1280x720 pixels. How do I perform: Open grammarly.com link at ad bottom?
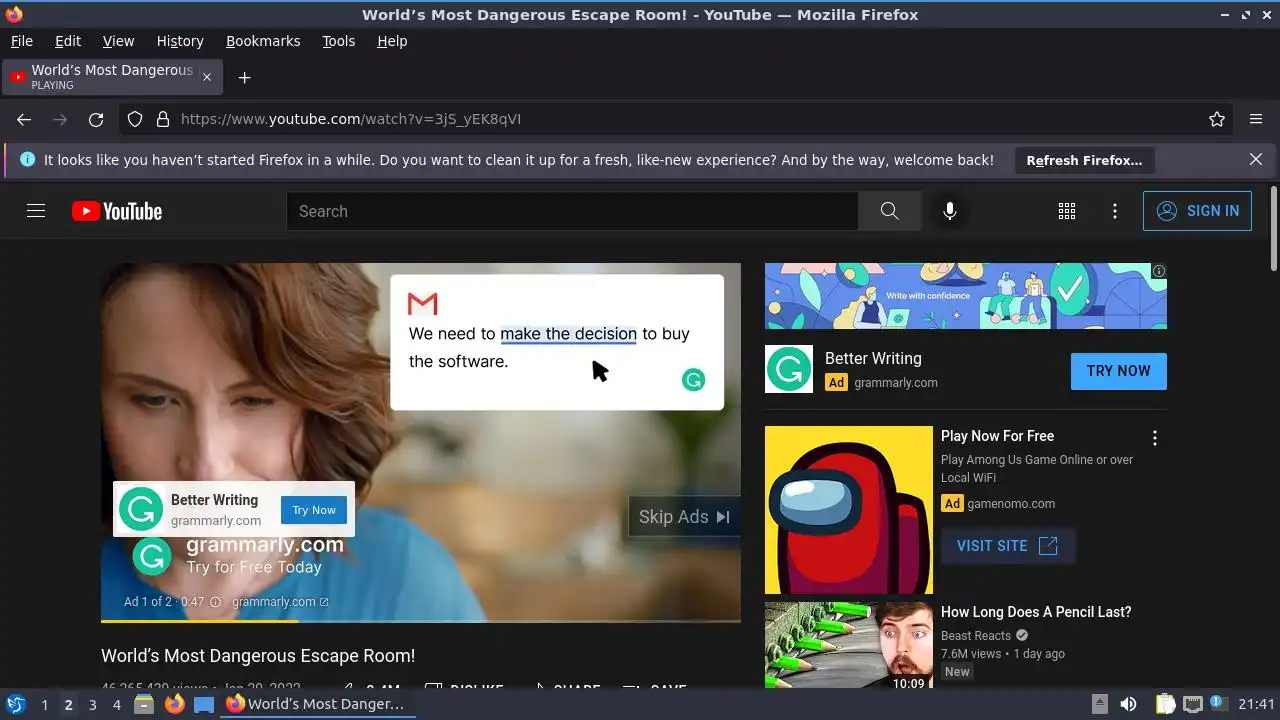(x=280, y=602)
